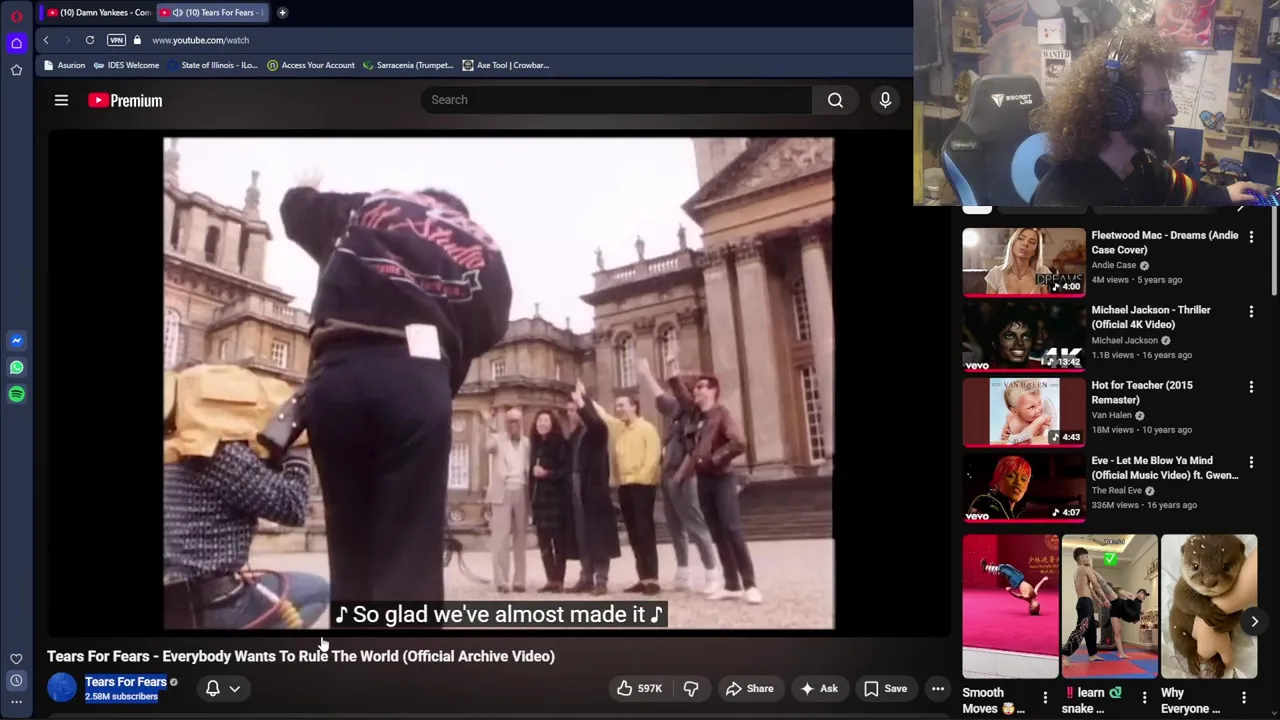The width and height of the screenshot is (1280, 720).
Task: Open the YouTube hamburger guide menu
Action: 61,100
